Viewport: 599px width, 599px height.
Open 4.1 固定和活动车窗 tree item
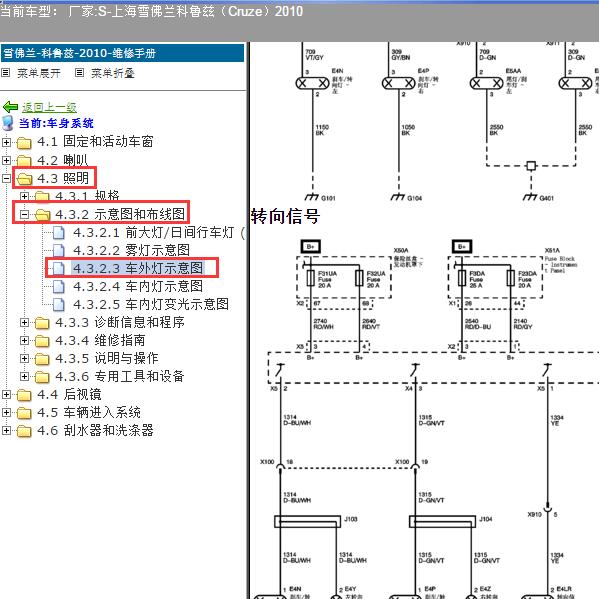tap(95, 142)
